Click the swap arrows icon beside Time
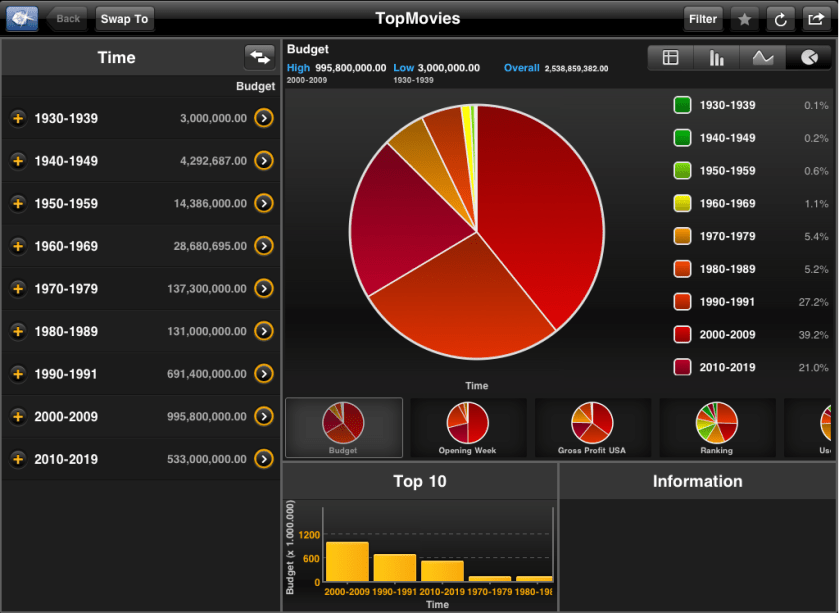This screenshot has width=839, height=613. (259, 57)
